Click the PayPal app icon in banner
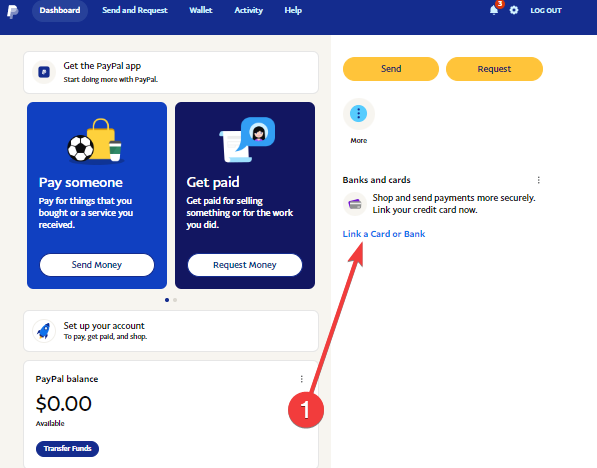The width and height of the screenshot is (597, 468). [x=44, y=72]
